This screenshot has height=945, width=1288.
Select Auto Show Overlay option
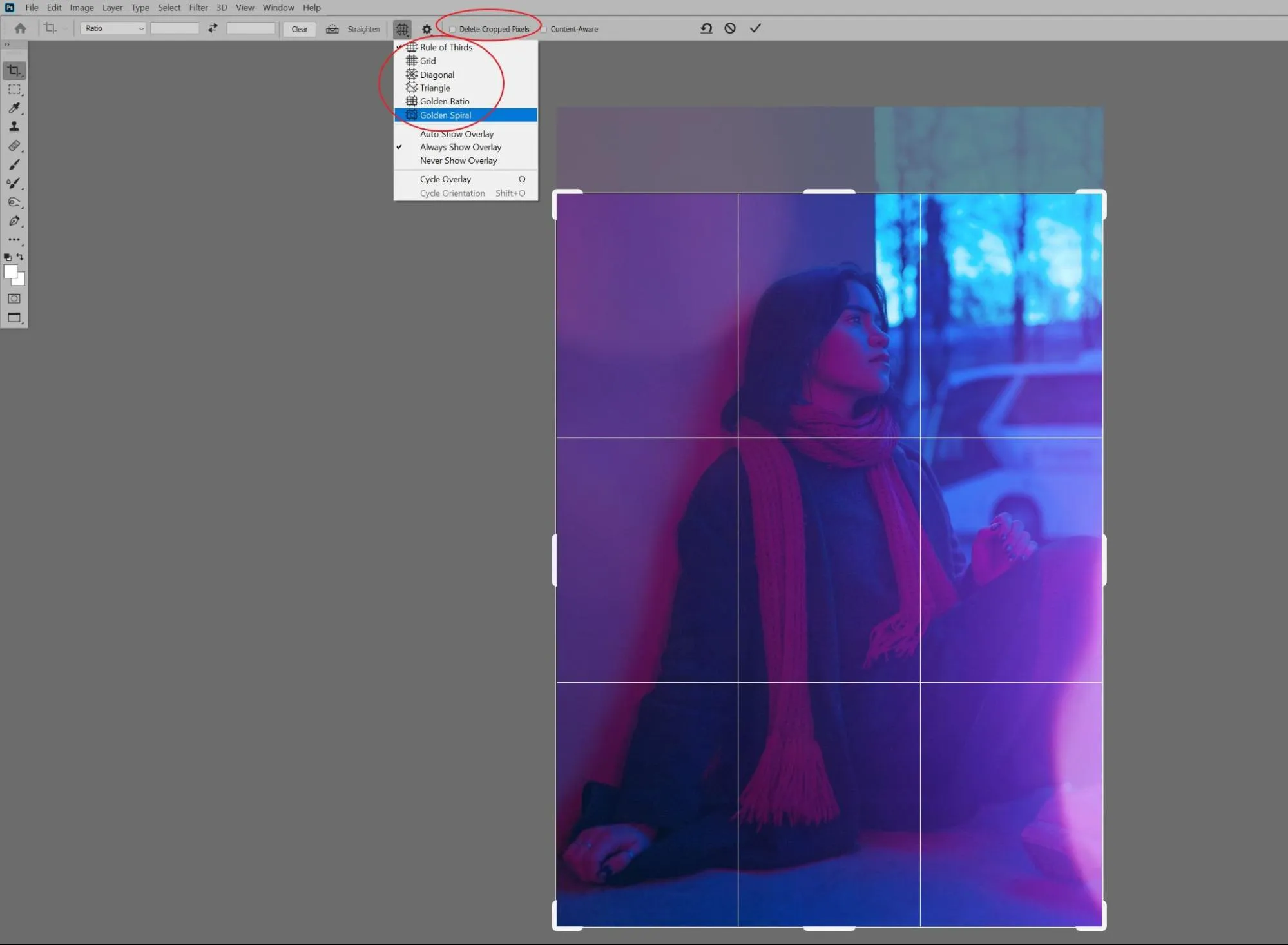coord(466,134)
